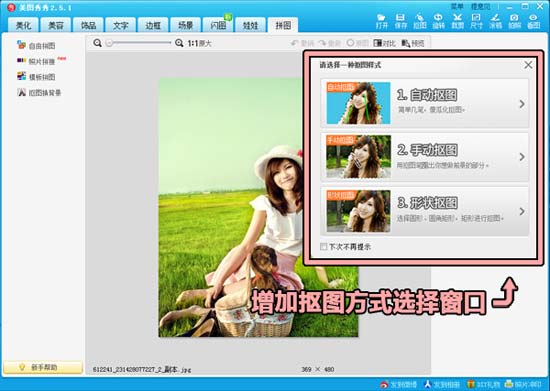The image size is (550, 391).
Task: Click the 1:1 原大 actual size button
Action: point(200,43)
